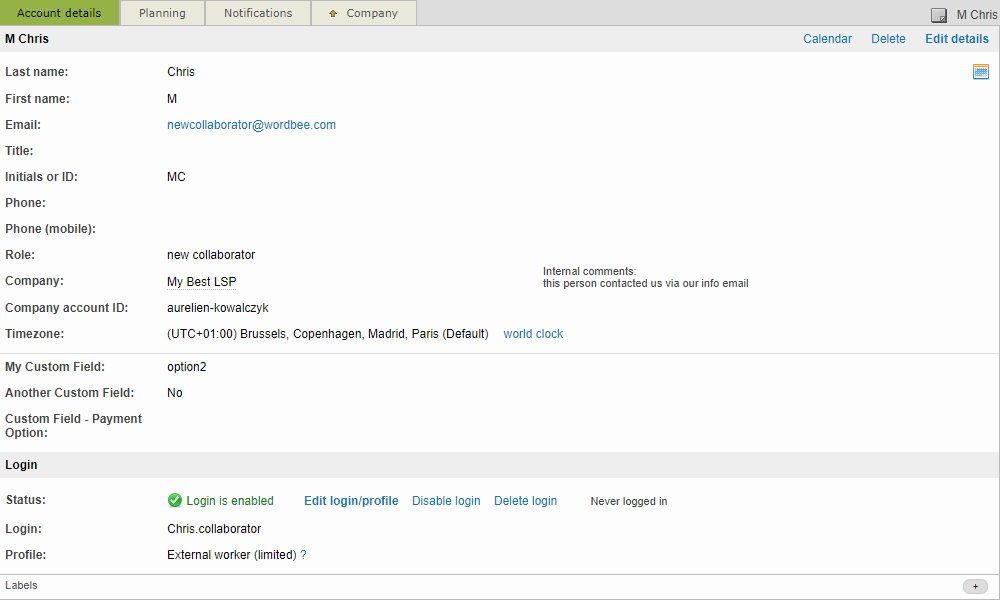The width and height of the screenshot is (1000, 600).
Task: Expand the Labels section with plus button
Action: click(974, 586)
